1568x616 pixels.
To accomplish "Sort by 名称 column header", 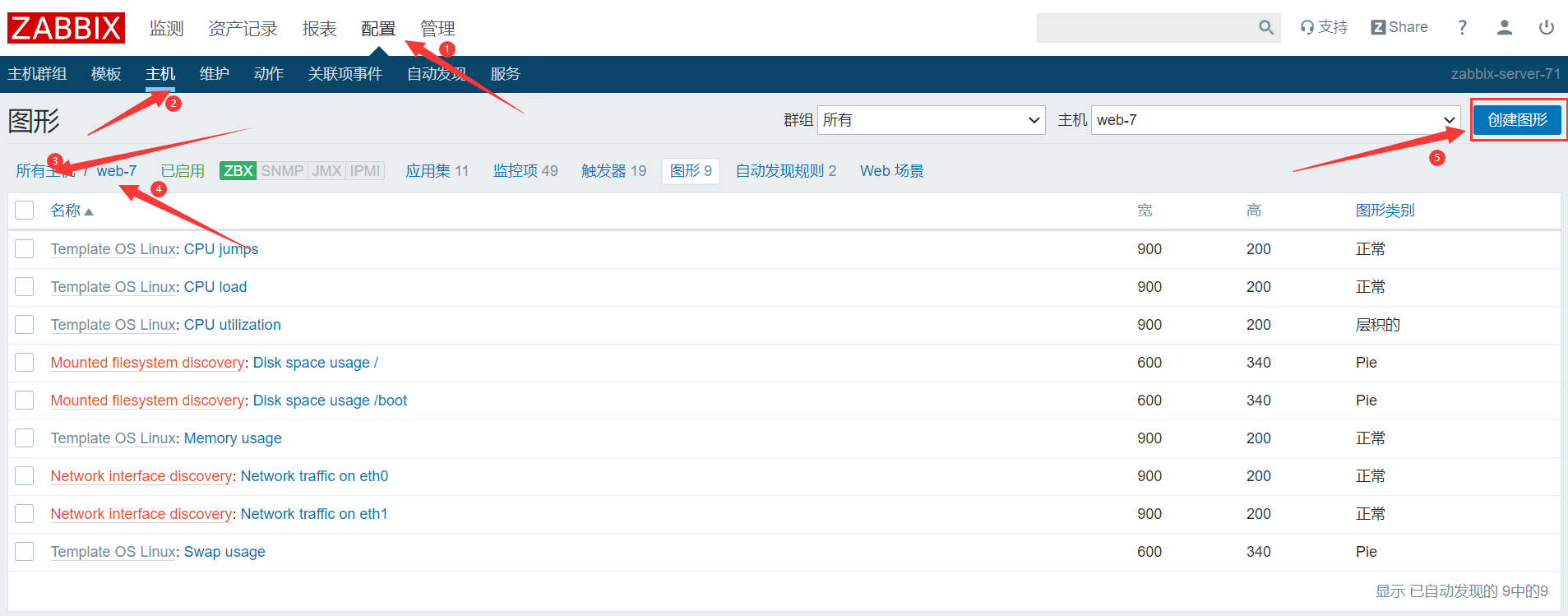I will click(72, 211).
